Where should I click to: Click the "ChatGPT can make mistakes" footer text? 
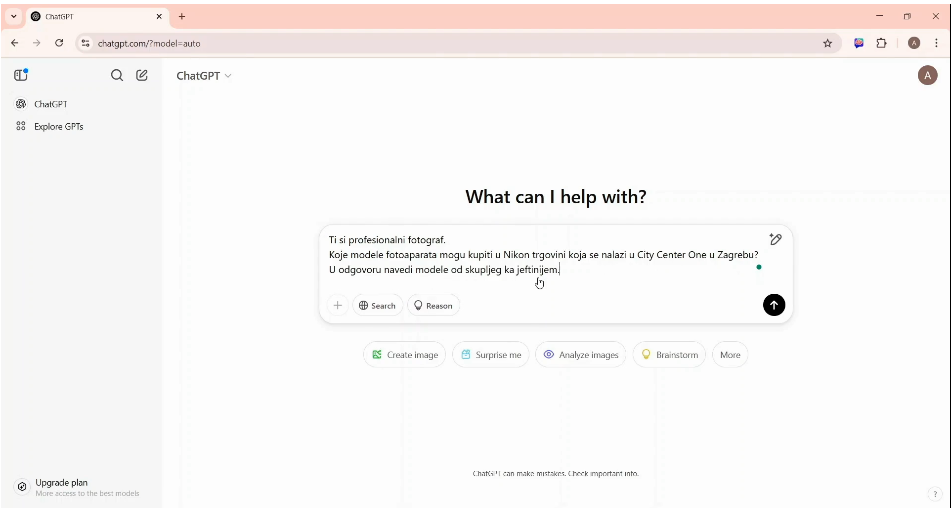556,473
